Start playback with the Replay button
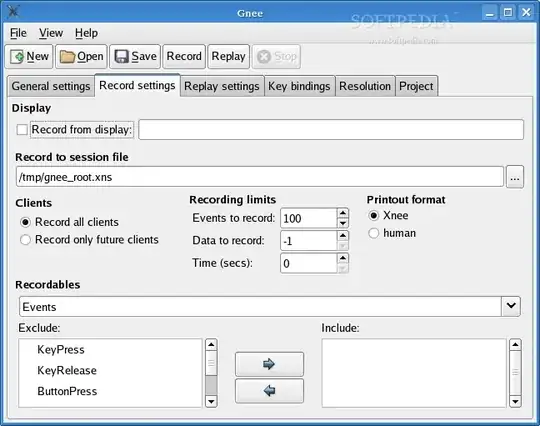540x426 pixels. coord(229,56)
